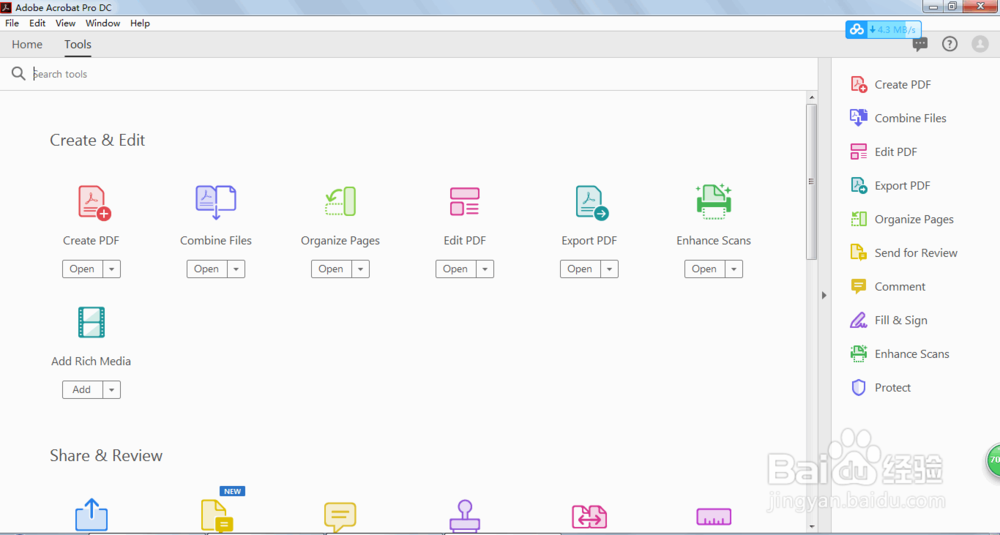Open the Window menu

tap(103, 23)
